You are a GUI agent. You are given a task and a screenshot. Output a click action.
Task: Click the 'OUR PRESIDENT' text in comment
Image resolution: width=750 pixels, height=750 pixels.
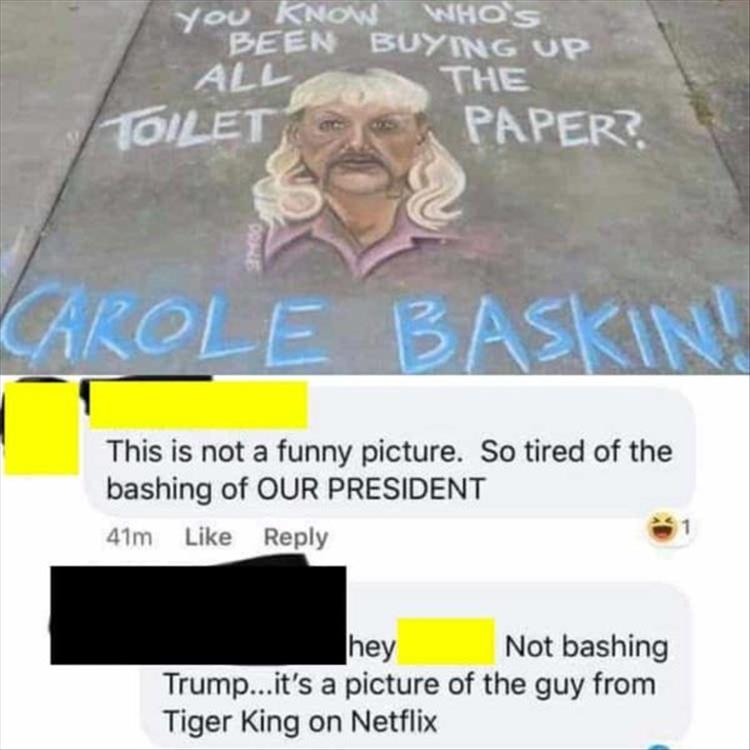pyautogui.click(x=371, y=489)
